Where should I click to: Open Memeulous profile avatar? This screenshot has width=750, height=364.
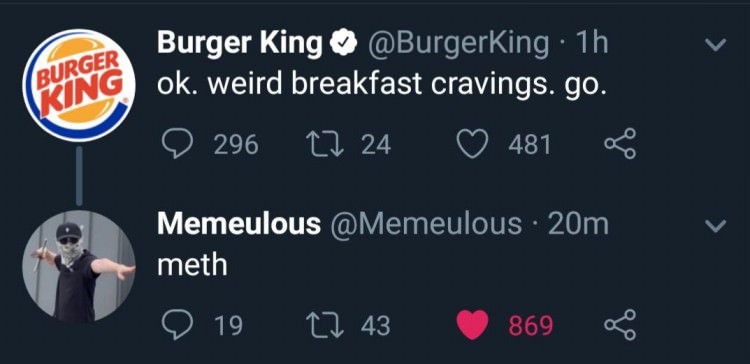click(79, 266)
